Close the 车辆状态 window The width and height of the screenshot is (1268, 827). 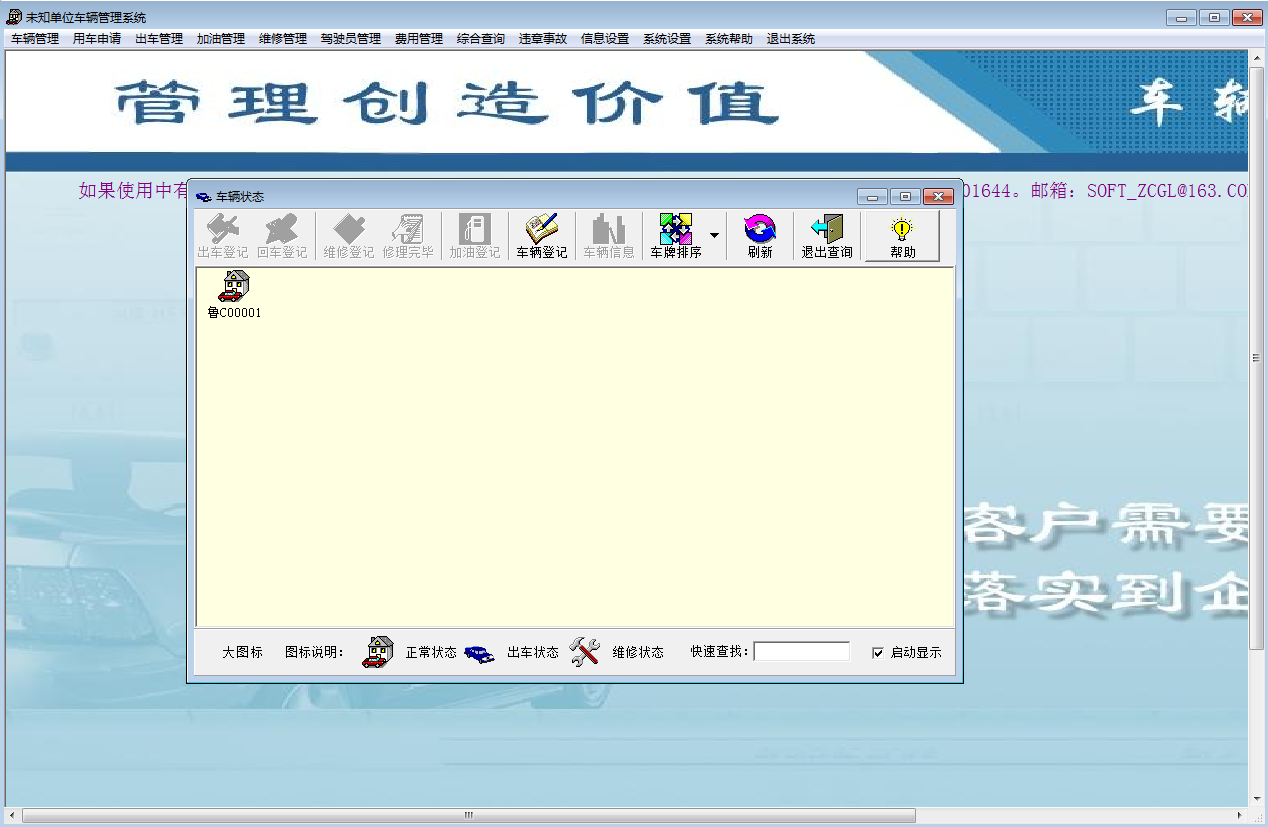pyautogui.click(x=937, y=197)
